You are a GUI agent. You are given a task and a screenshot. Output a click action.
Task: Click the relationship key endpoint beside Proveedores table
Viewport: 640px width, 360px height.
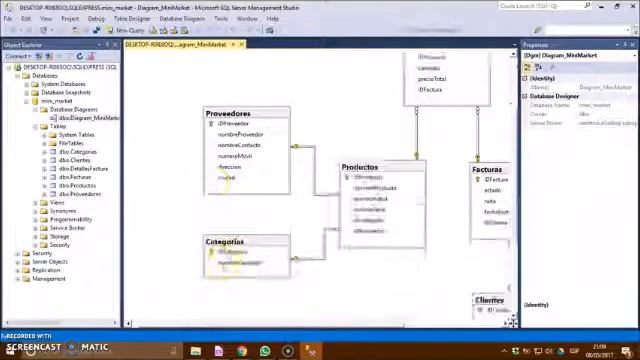click(296, 147)
